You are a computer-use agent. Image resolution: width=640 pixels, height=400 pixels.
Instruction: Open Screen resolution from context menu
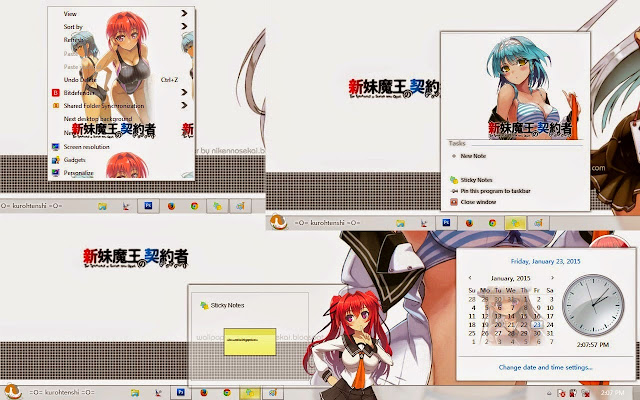[87, 147]
